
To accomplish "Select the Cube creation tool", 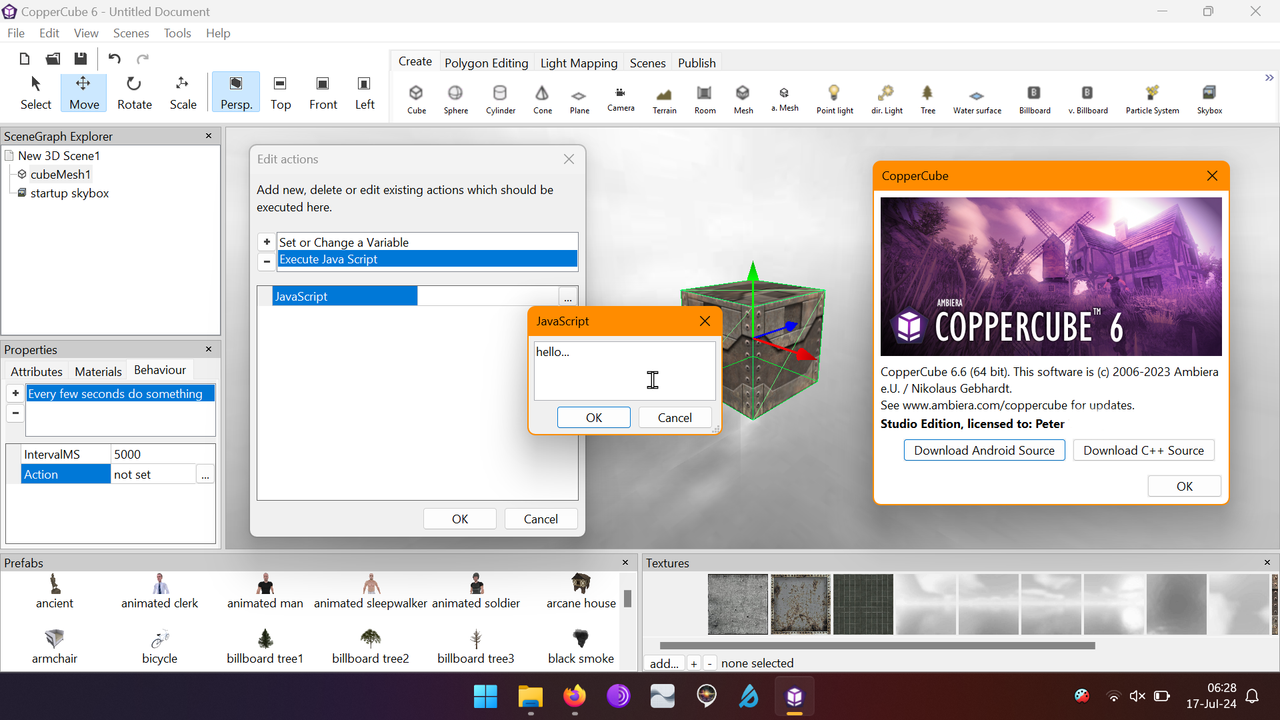I will point(416,95).
